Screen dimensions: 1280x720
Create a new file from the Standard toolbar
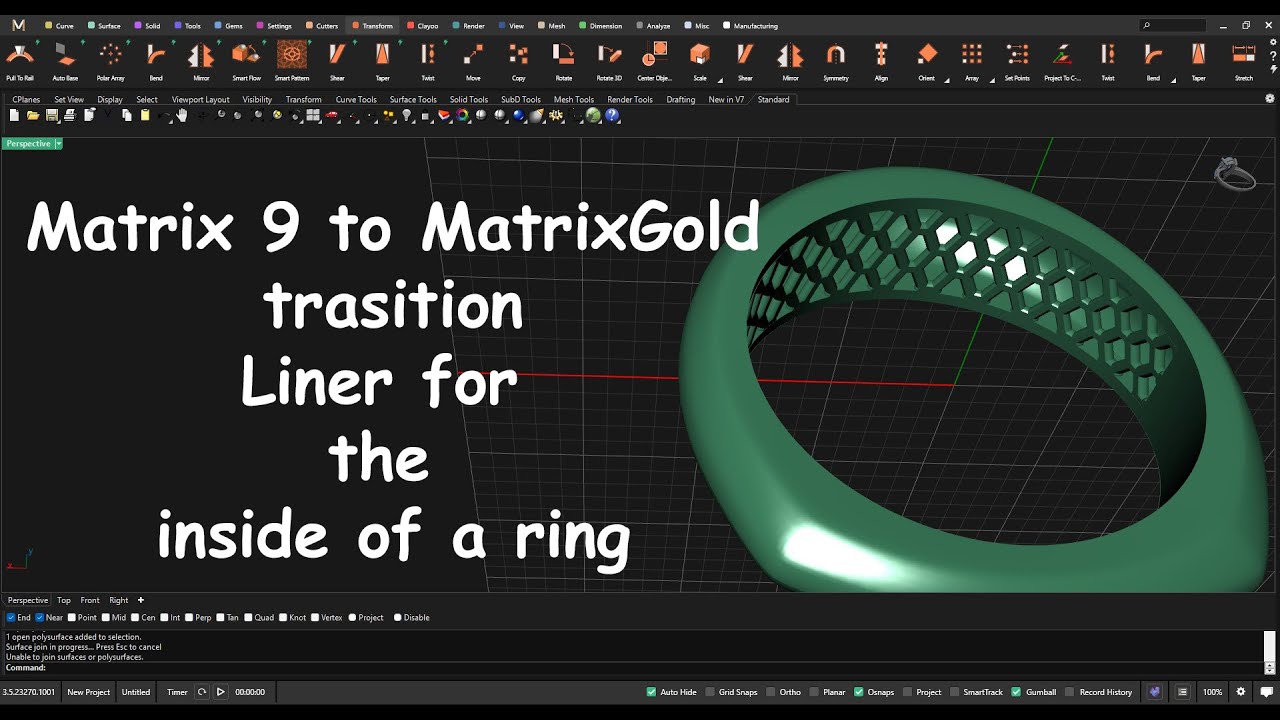point(14,116)
